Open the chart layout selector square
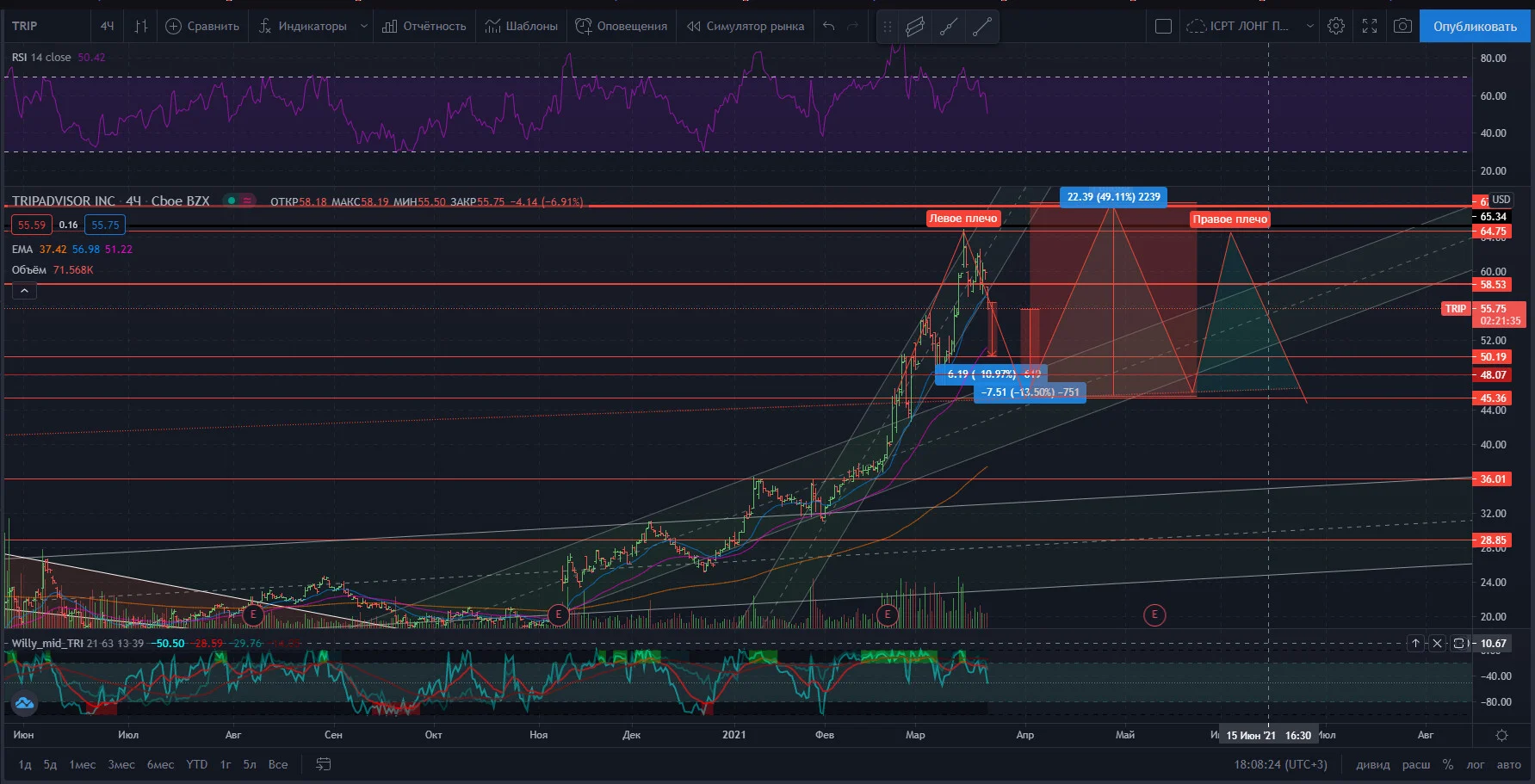1535x784 pixels. tap(1163, 26)
